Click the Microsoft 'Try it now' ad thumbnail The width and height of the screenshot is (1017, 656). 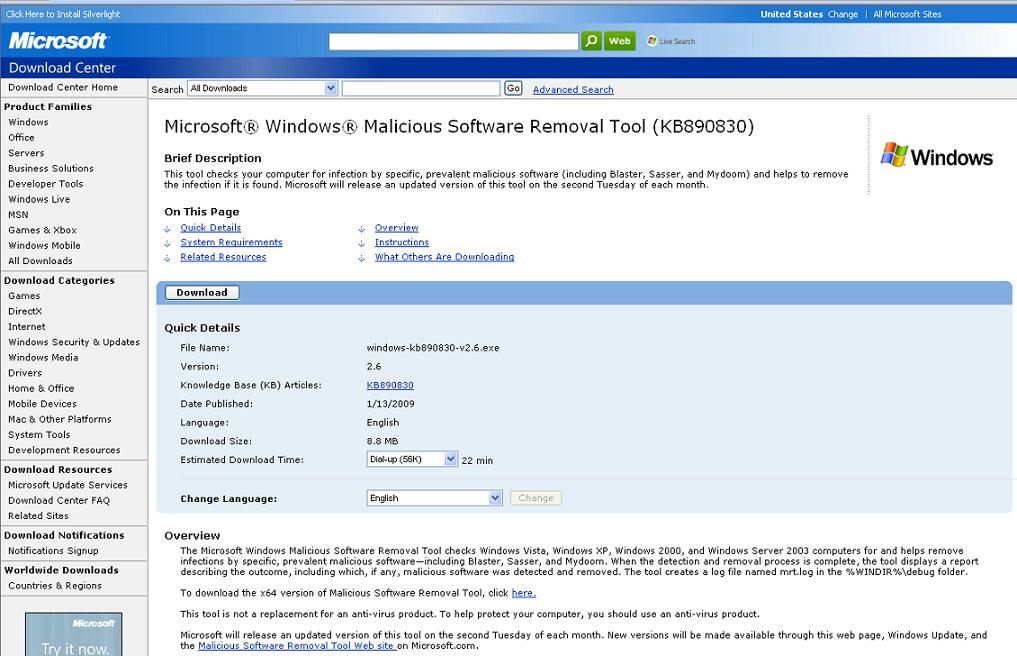pyautogui.click(x=73, y=634)
